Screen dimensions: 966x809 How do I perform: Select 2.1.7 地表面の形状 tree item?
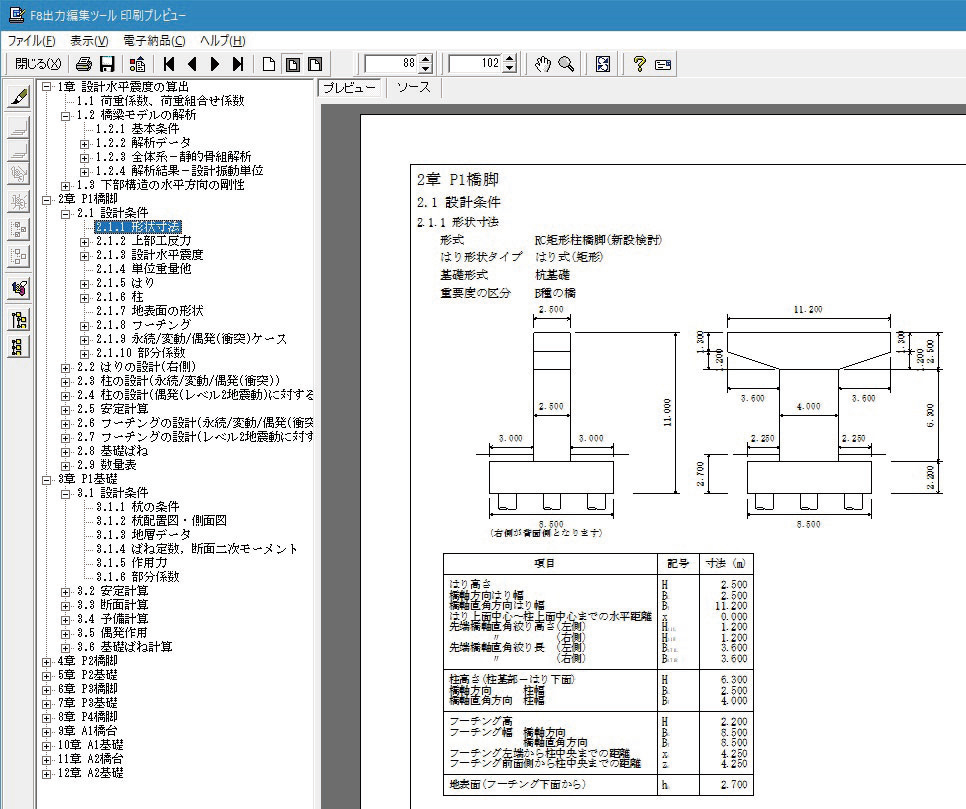(149, 311)
